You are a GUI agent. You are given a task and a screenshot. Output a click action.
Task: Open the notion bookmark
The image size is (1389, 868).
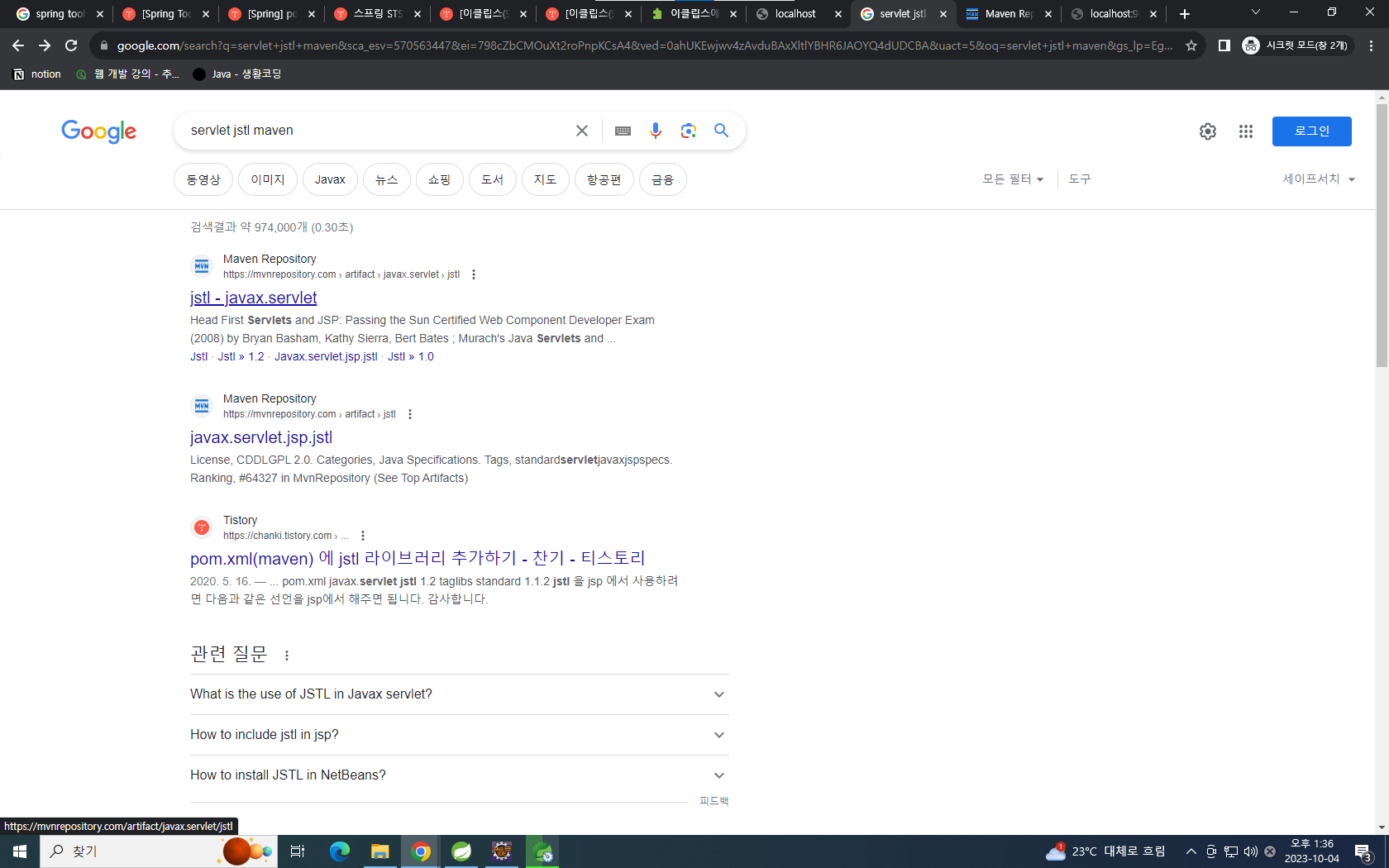coord(37,74)
